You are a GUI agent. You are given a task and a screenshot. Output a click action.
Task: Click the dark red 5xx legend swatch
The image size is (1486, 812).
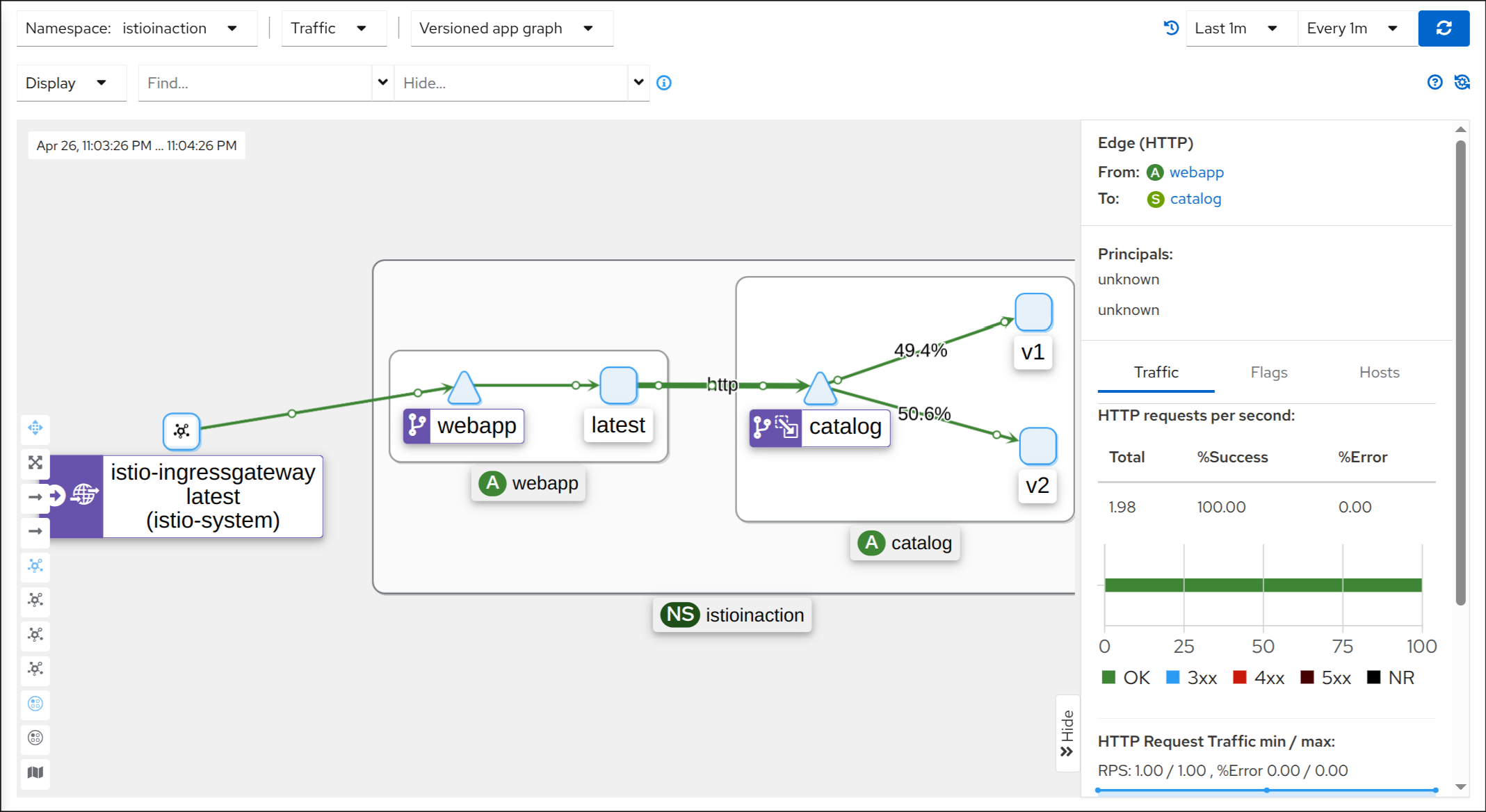[1307, 677]
